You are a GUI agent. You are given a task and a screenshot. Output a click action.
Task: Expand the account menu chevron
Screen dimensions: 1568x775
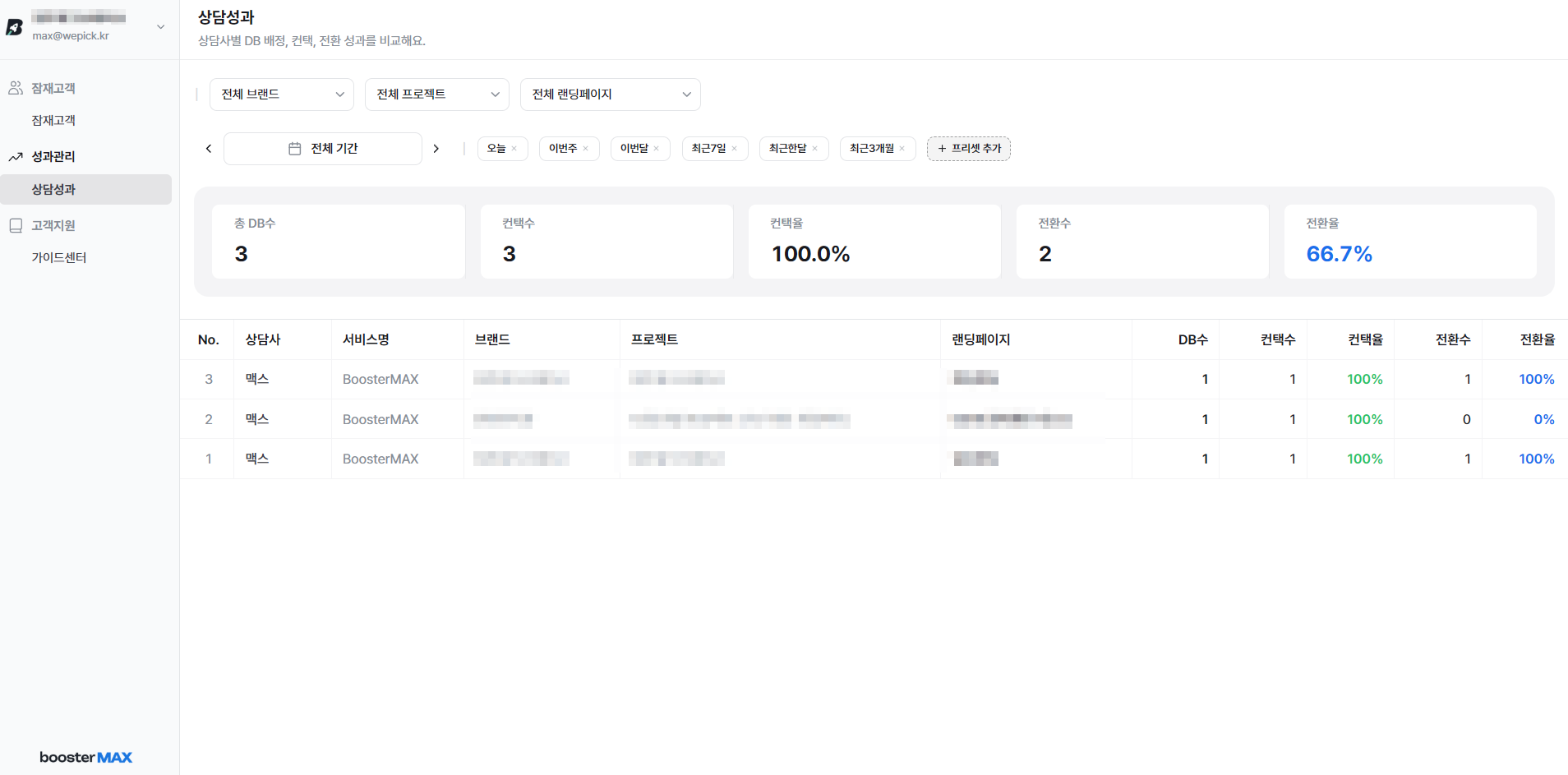161,27
